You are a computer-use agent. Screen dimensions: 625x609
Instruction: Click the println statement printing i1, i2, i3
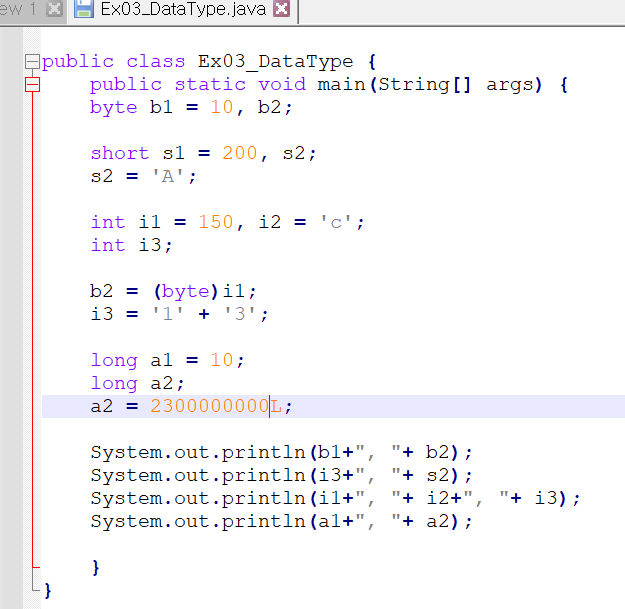(x=335, y=499)
